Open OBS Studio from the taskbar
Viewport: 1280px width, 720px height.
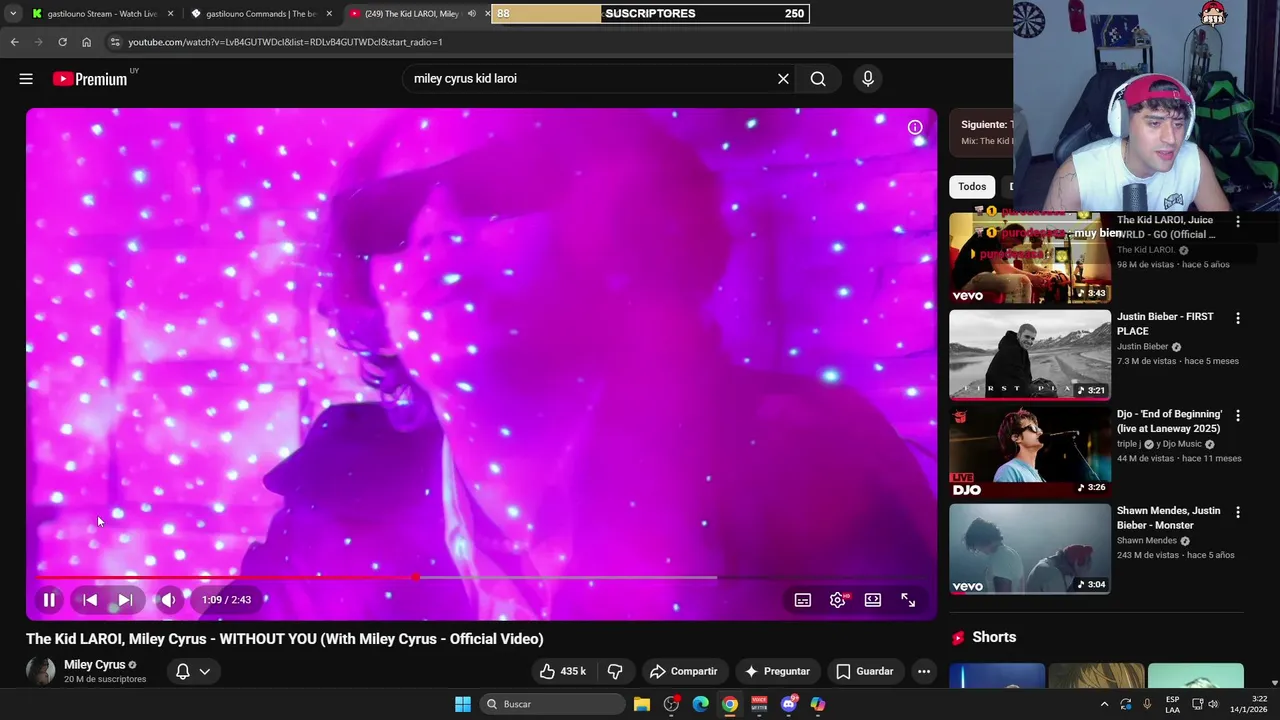(x=671, y=704)
